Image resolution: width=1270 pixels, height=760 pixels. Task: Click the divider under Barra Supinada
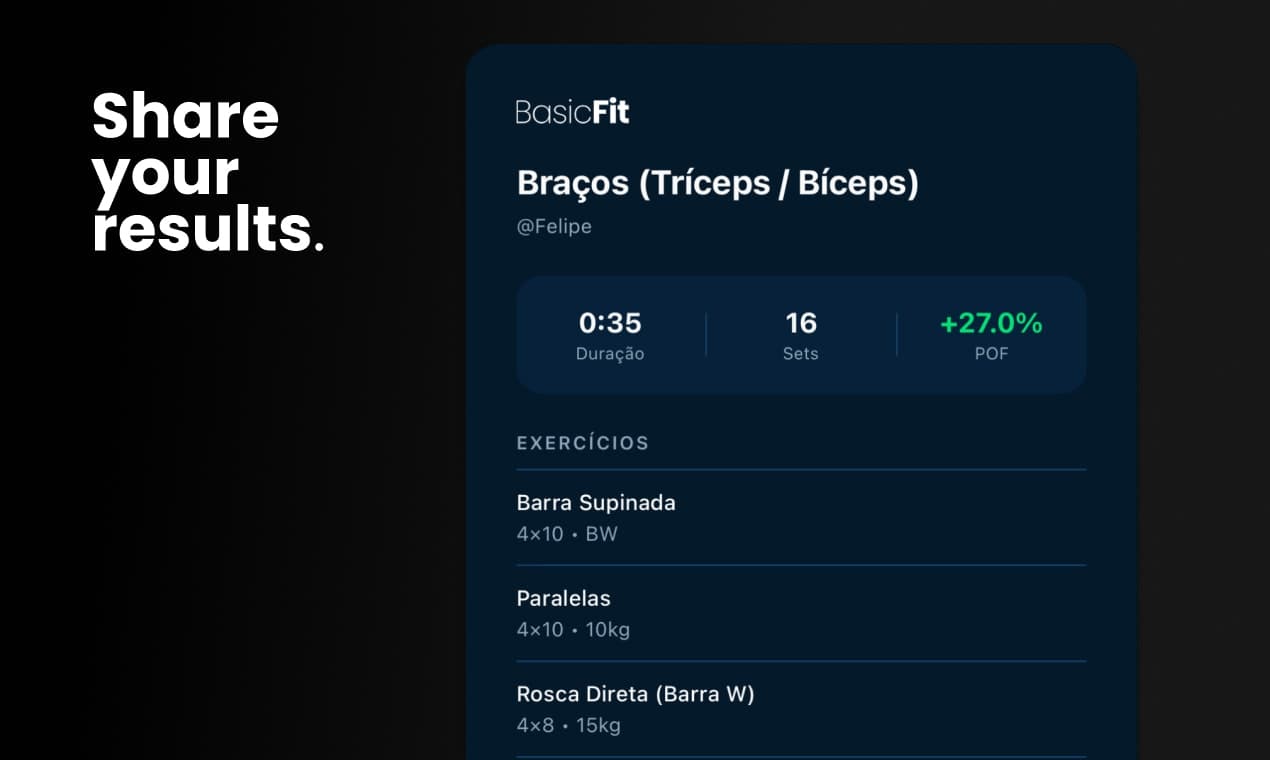[800, 565]
